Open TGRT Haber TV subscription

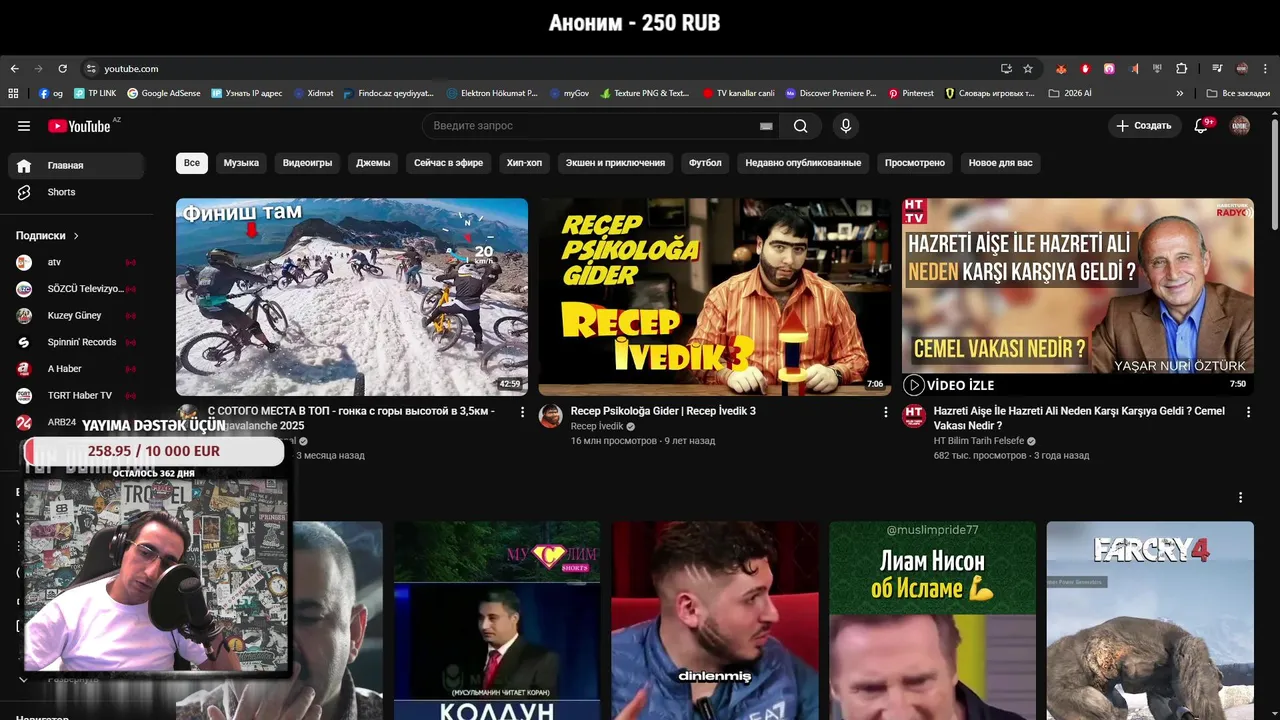tap(76, 396)
